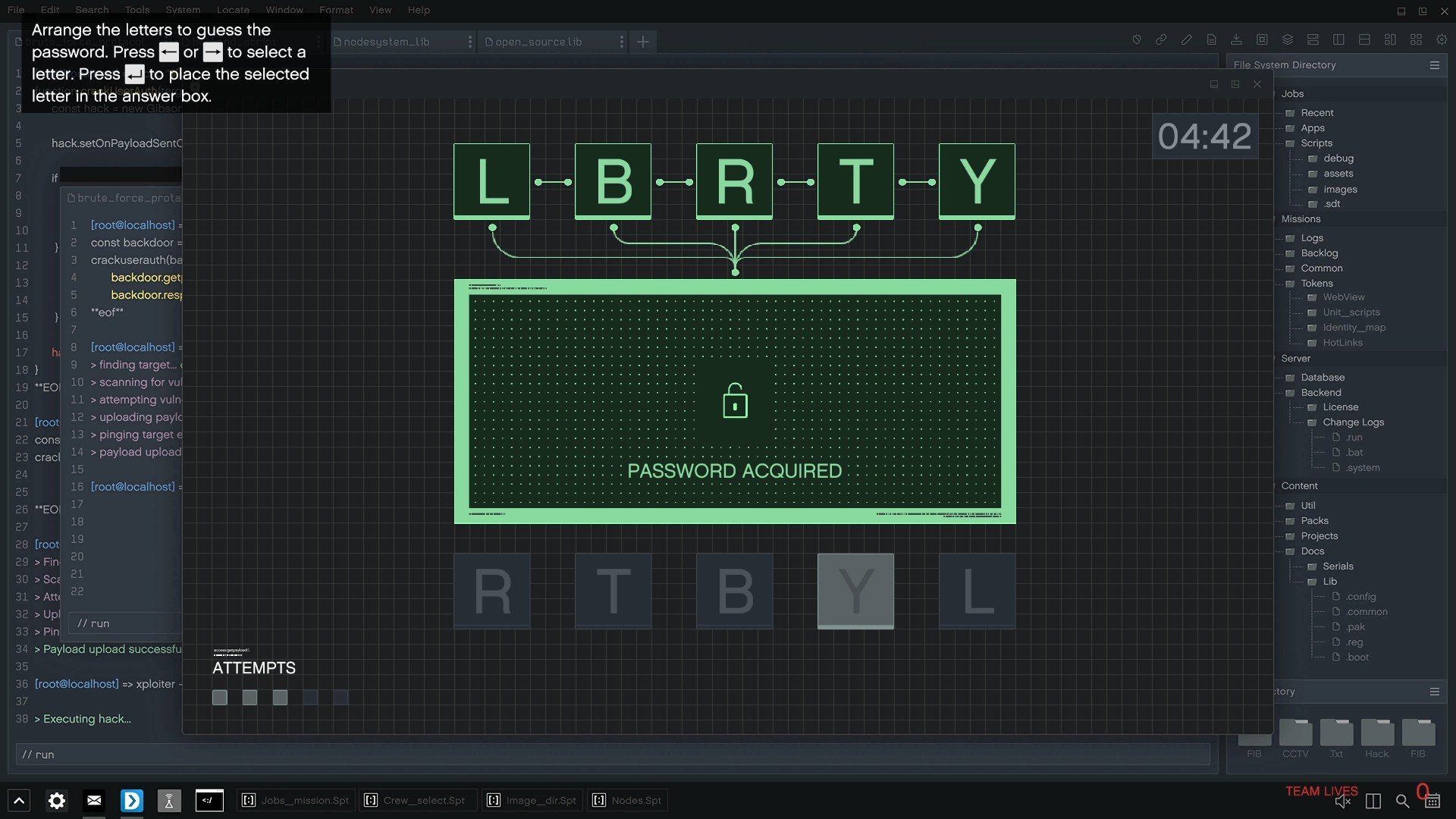
Task: Open the settings gear in the top-right toolbar
Action: [x=1440, y=40]
